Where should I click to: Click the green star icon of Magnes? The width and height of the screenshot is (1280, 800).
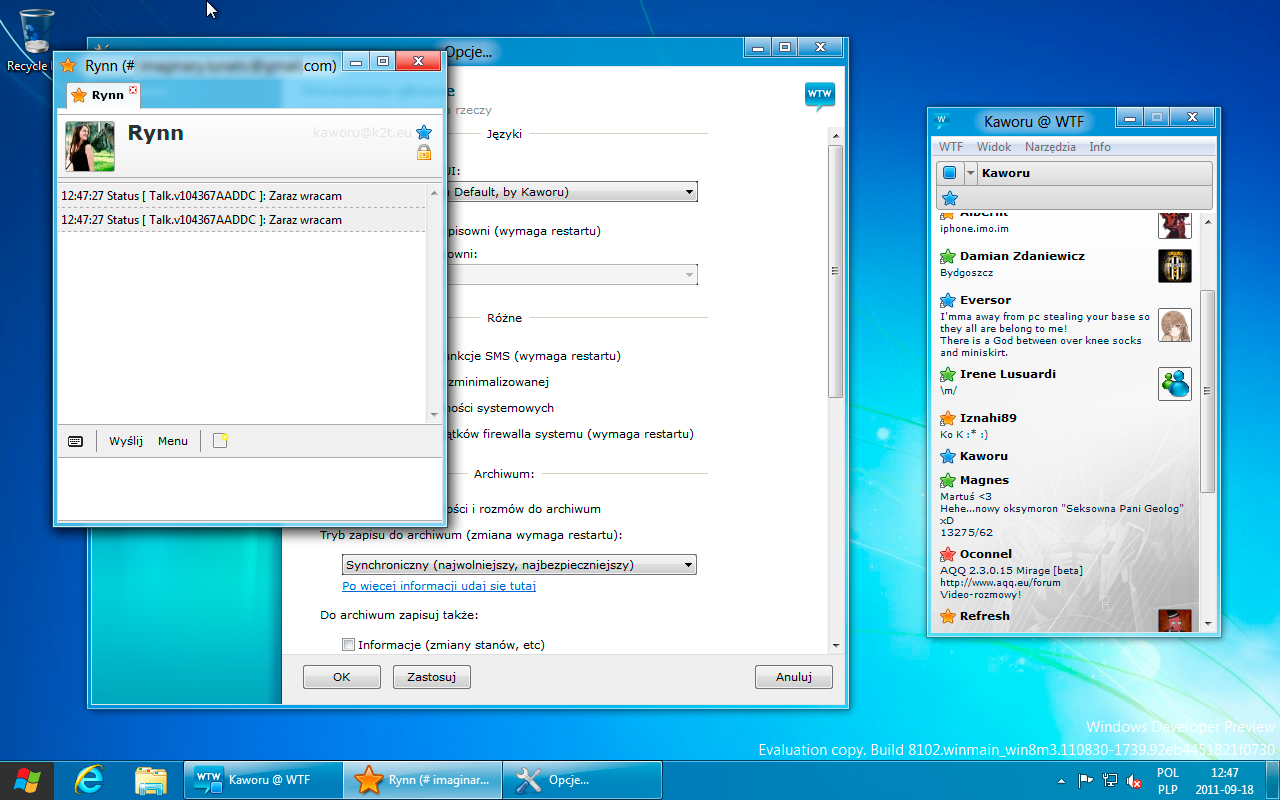948,481
